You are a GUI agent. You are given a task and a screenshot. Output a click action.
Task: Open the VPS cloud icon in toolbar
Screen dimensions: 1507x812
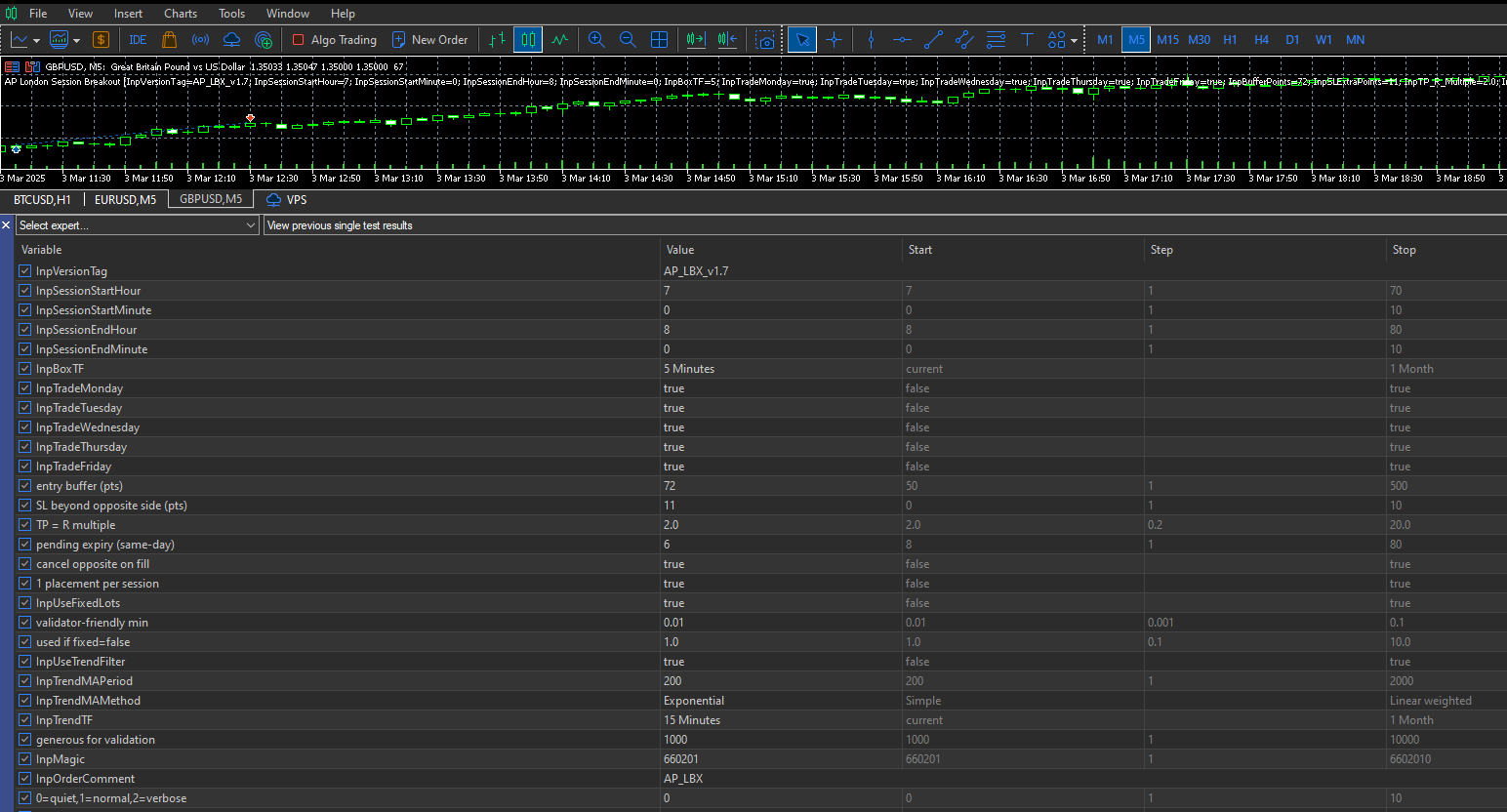231,40
